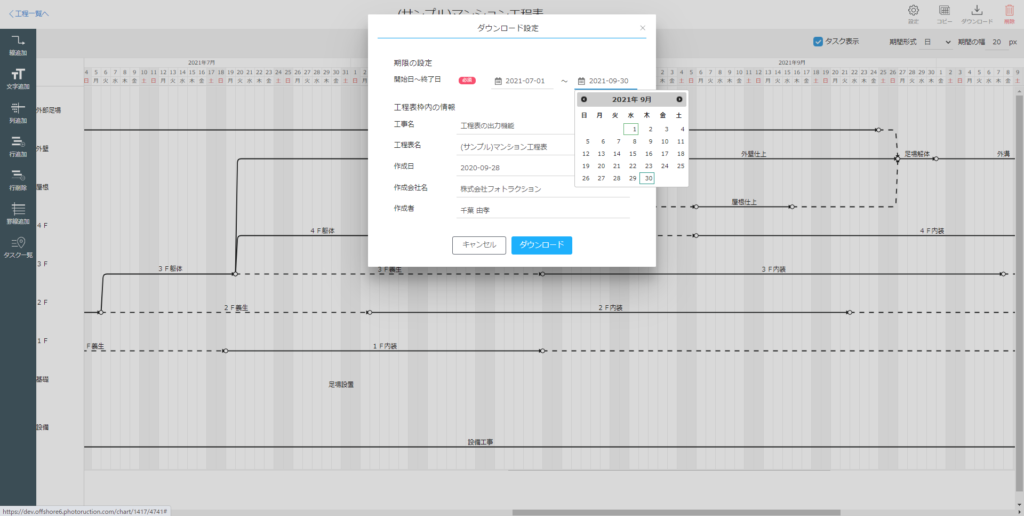Go back via 工程一覧へ link
This screenshot has width=1024, height=516.
(x=28, y=13)
